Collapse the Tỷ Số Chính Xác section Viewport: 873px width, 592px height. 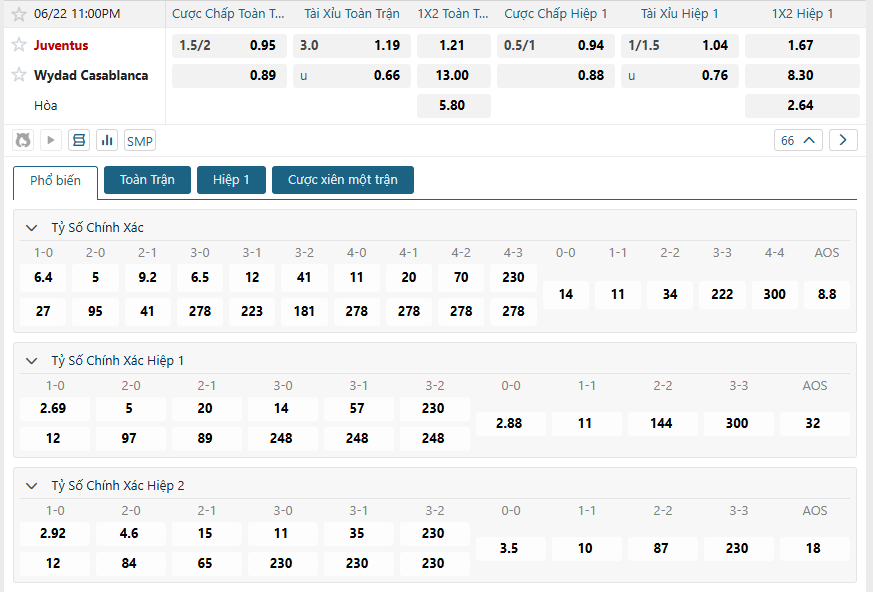[31, 228]
